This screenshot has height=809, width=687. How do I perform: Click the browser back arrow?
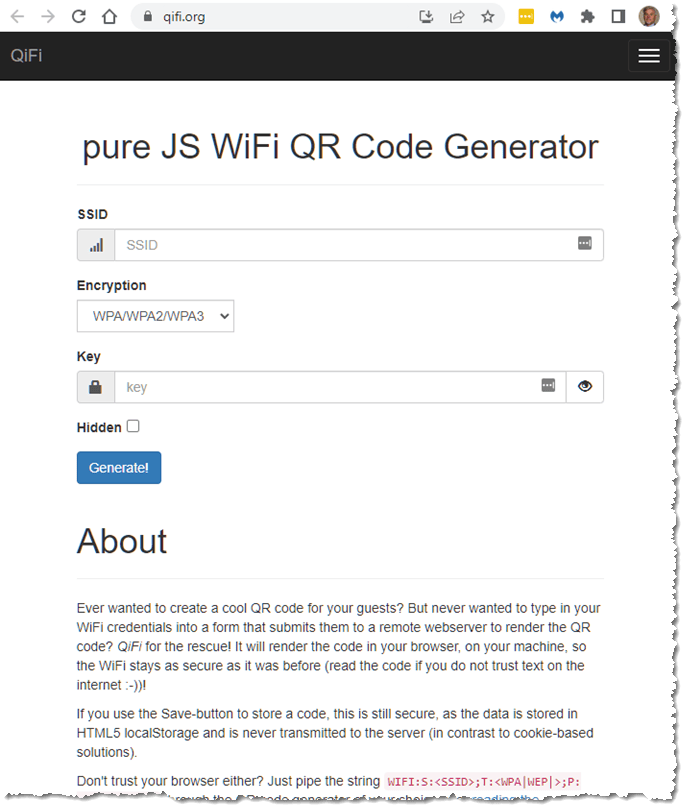click(17, 16)
